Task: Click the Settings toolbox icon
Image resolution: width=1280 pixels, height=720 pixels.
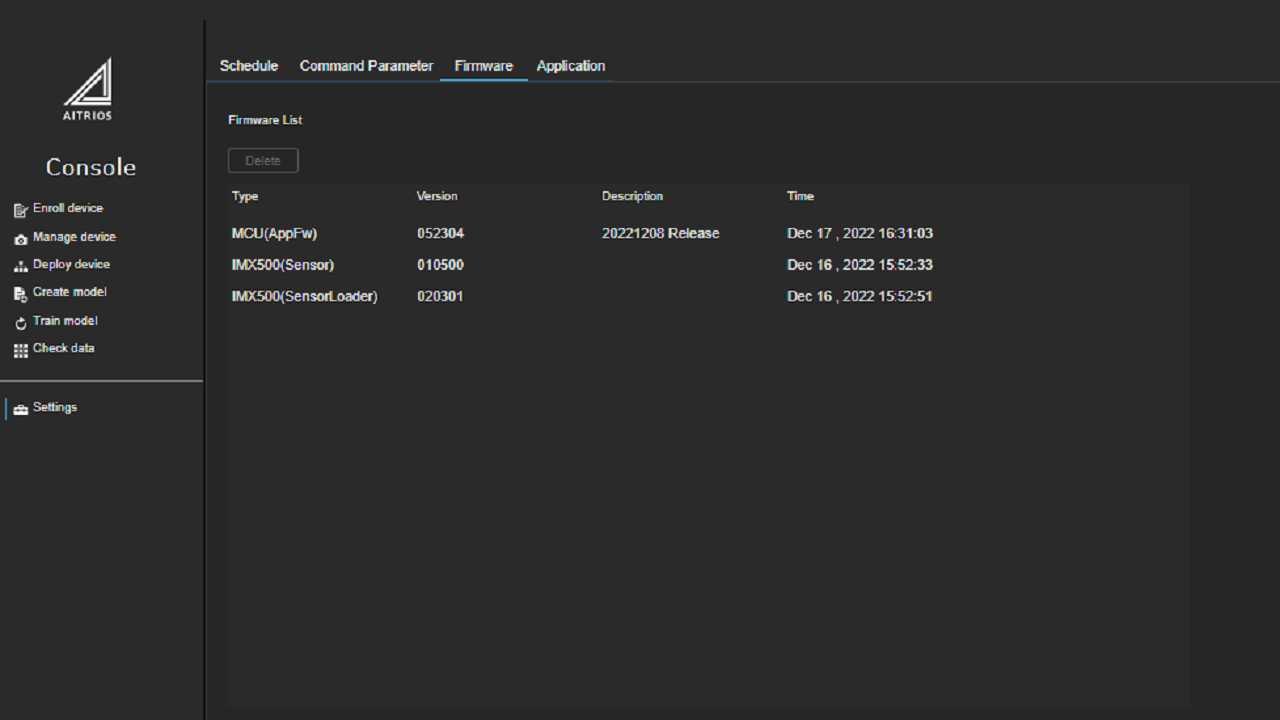Action: tap(21, 409)
